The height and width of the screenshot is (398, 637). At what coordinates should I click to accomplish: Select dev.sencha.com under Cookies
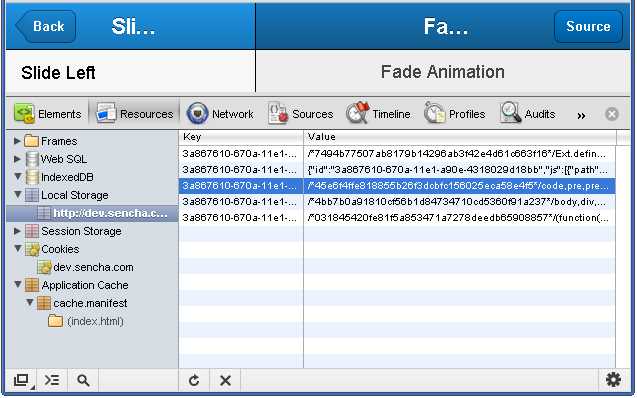tap(85, 267)
